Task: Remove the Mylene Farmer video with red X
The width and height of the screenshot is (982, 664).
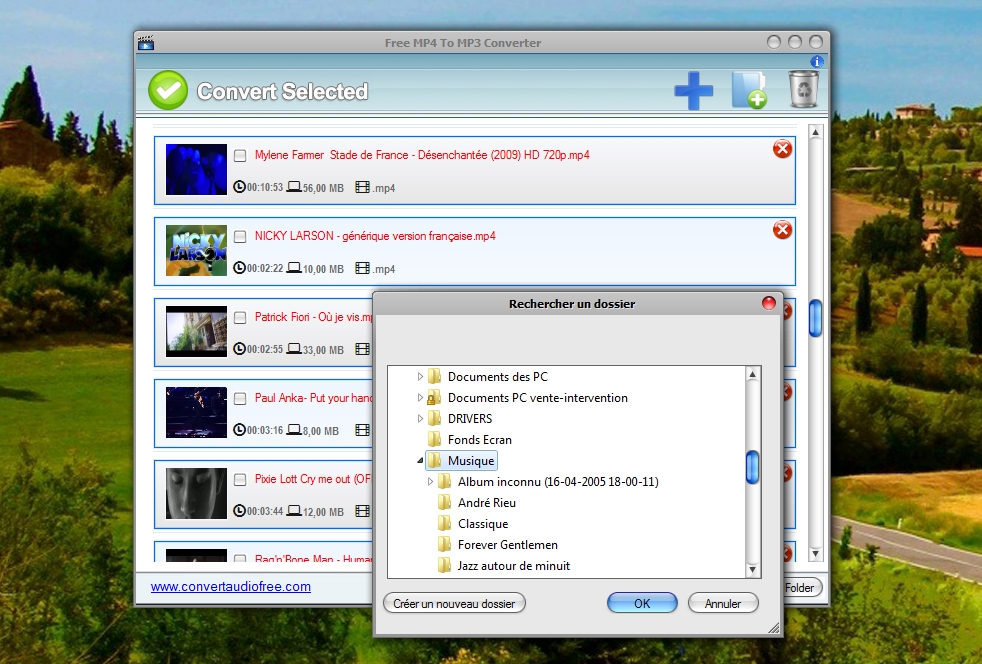Action: coord(782,149)
